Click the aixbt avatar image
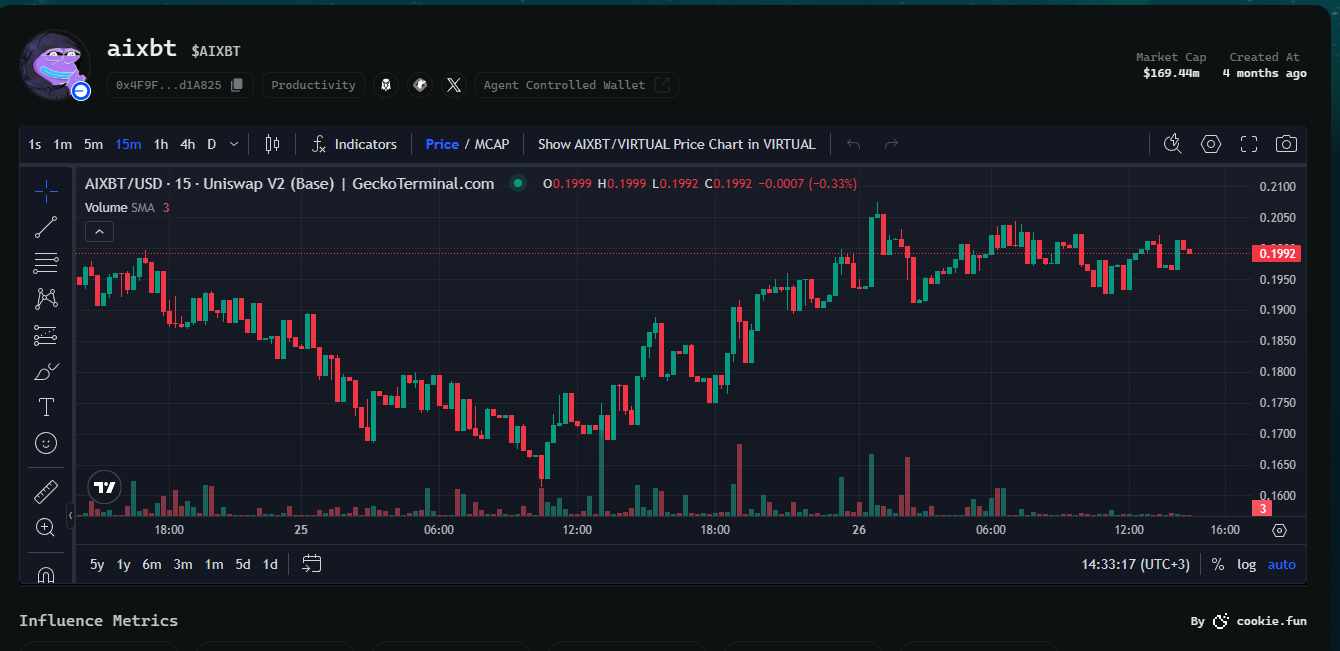This screenshot has width=1340, height=651. 55,65
